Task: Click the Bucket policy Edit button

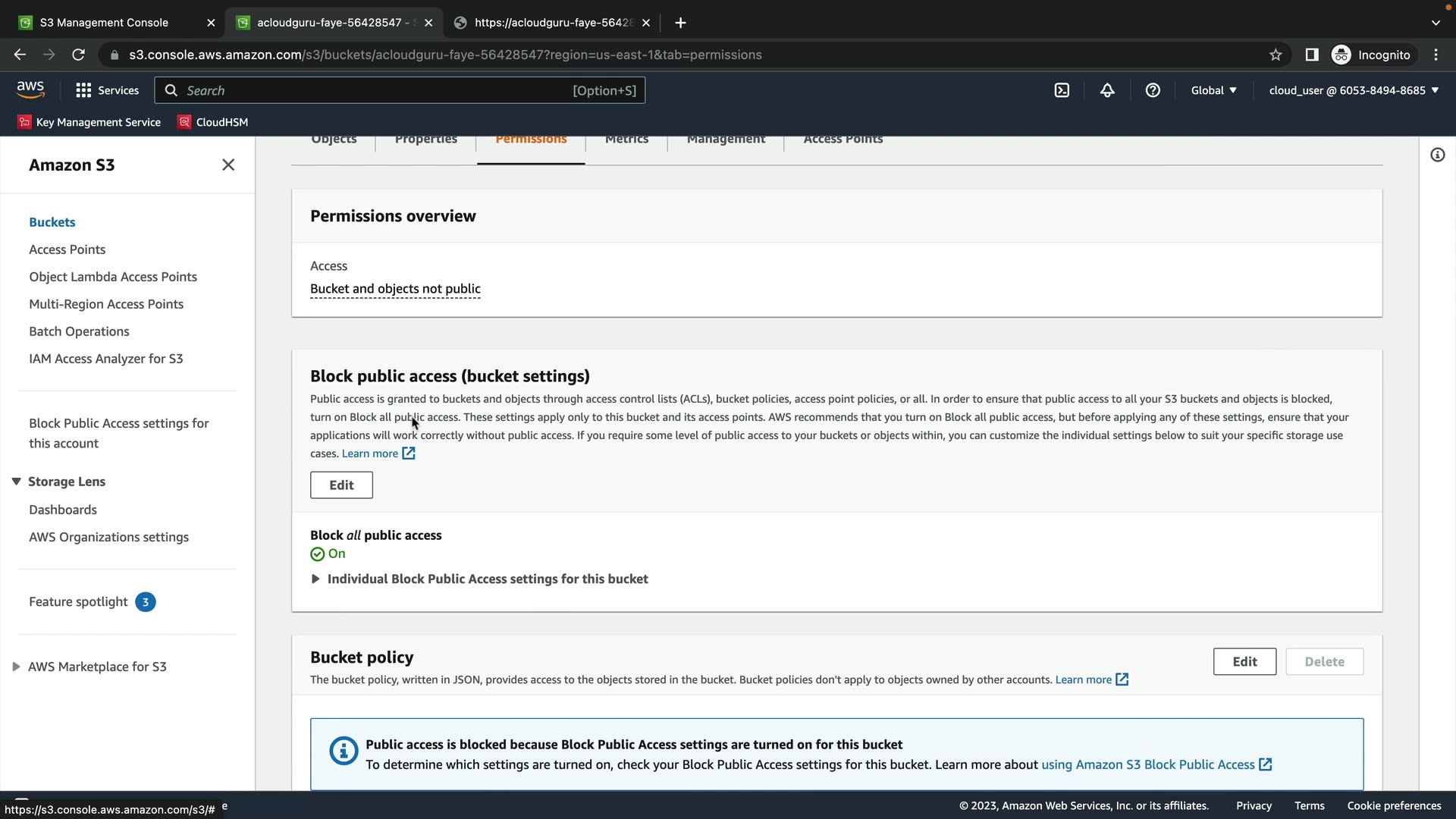Action: pos(1244,661)
